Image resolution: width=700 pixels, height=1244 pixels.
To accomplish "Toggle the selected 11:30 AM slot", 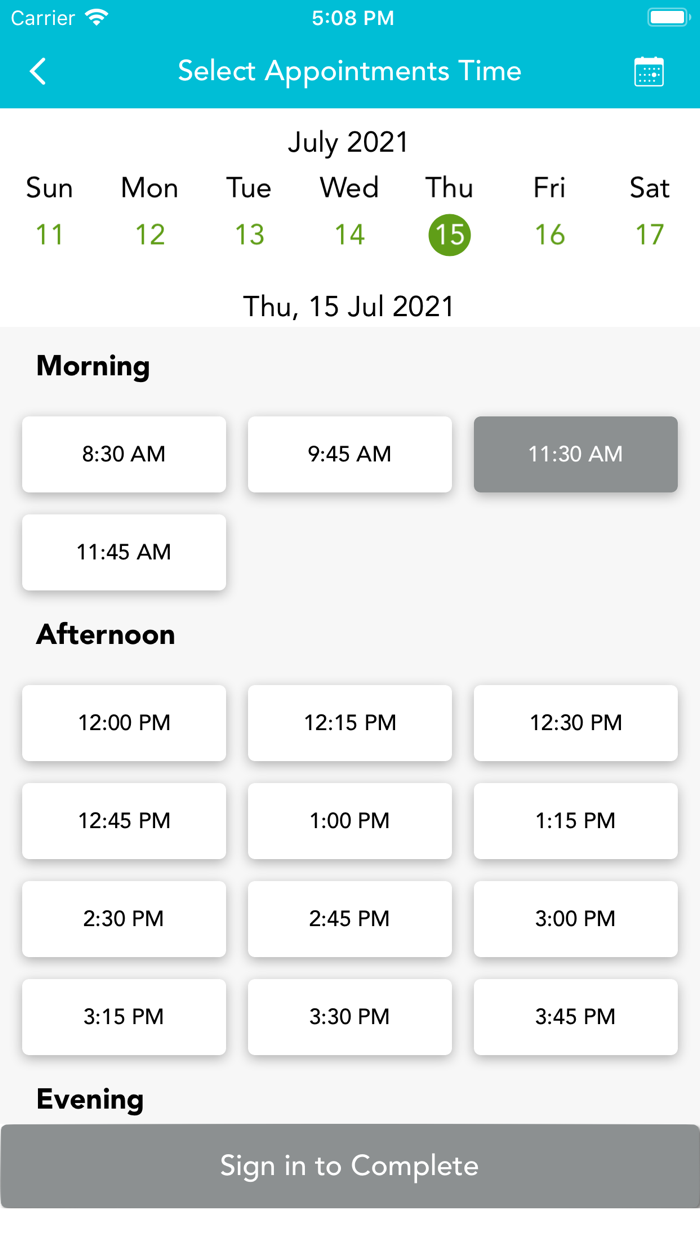I will coord(576,454).
